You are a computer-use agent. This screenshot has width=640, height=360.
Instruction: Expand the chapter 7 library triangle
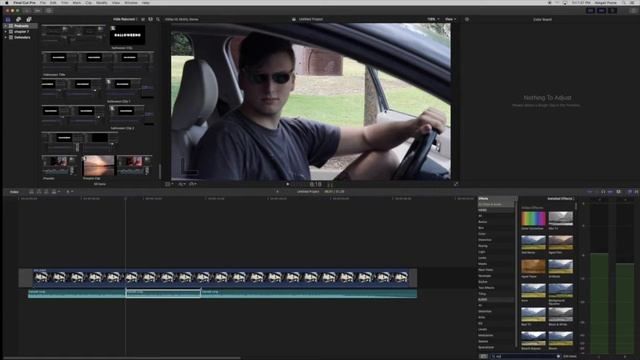(6, 31)
